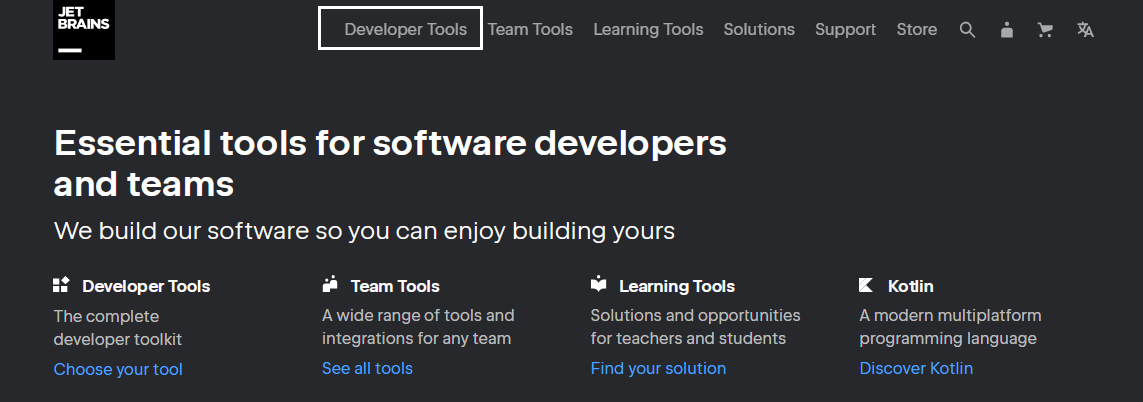Viewport: 1143px width, 402px height.
Task: Open the Store menu
Action: [916, 29]
